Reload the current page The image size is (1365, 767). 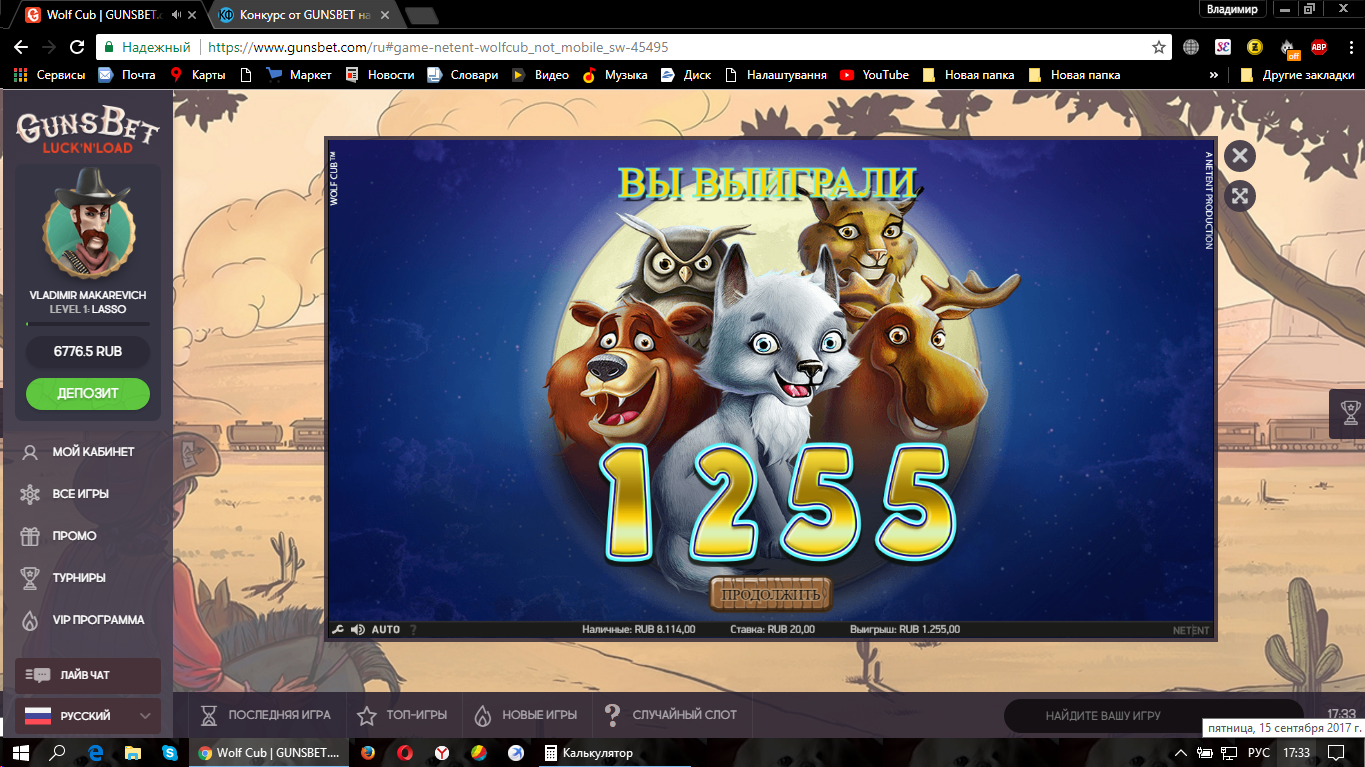click(x=77, y=47)
